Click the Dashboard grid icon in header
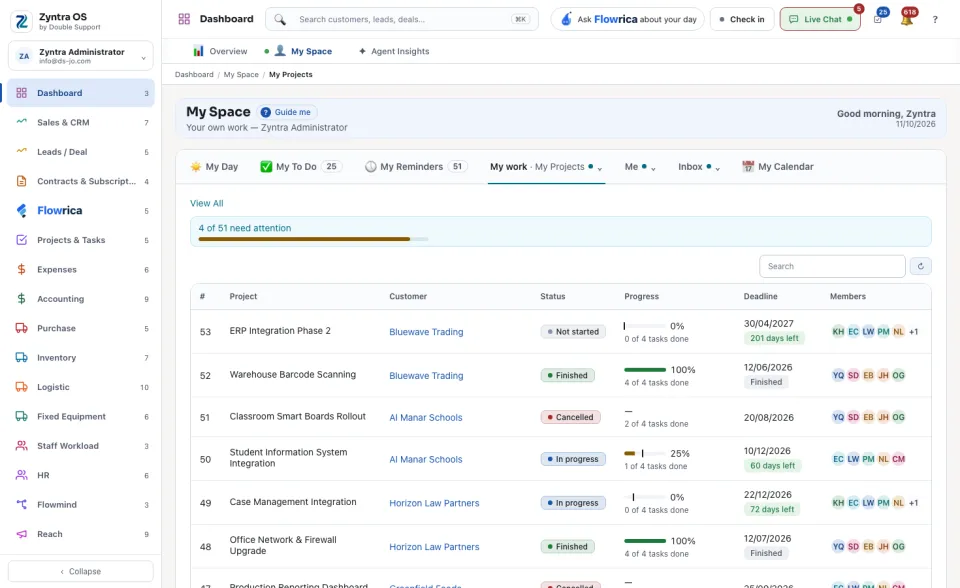 point(184,19)
